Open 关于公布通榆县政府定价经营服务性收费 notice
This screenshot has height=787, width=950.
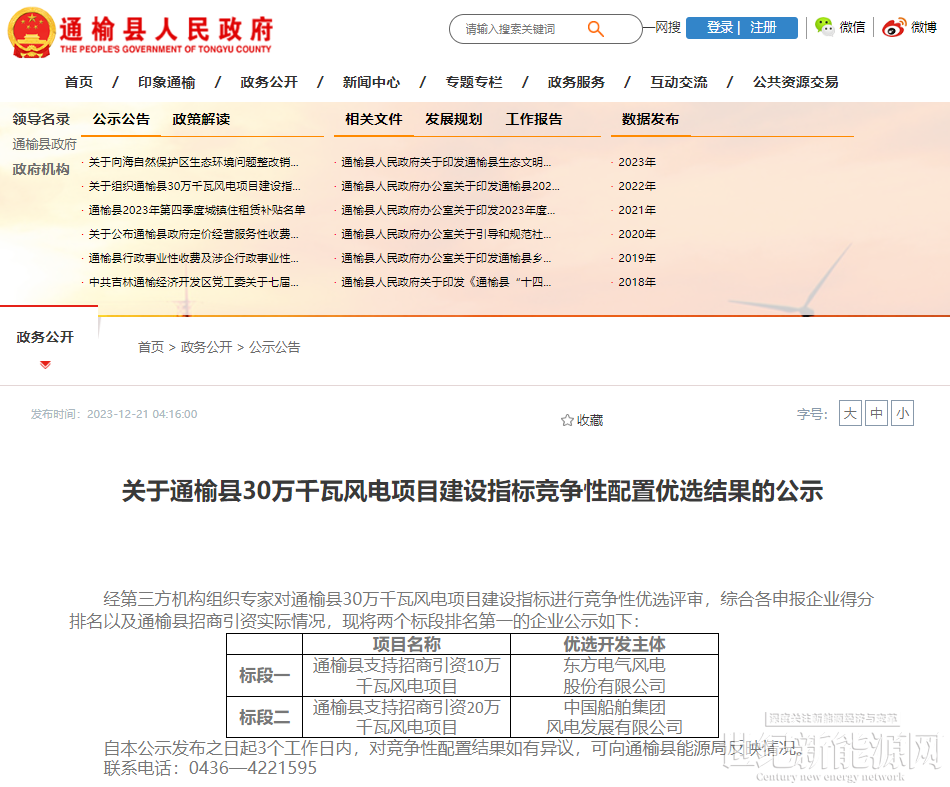[x=193, y=234]
